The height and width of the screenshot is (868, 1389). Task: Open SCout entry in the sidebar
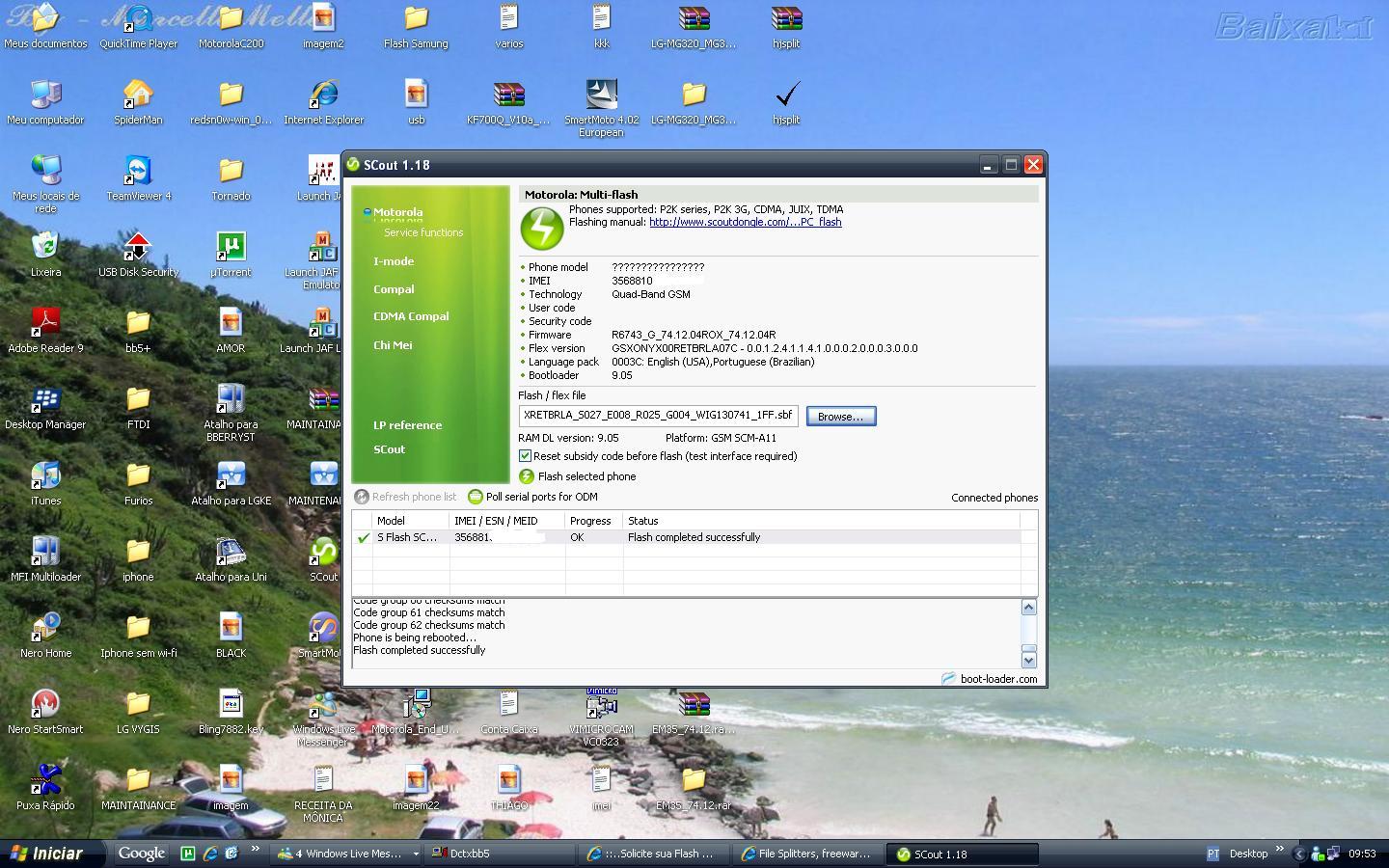(x=389, y=449)
